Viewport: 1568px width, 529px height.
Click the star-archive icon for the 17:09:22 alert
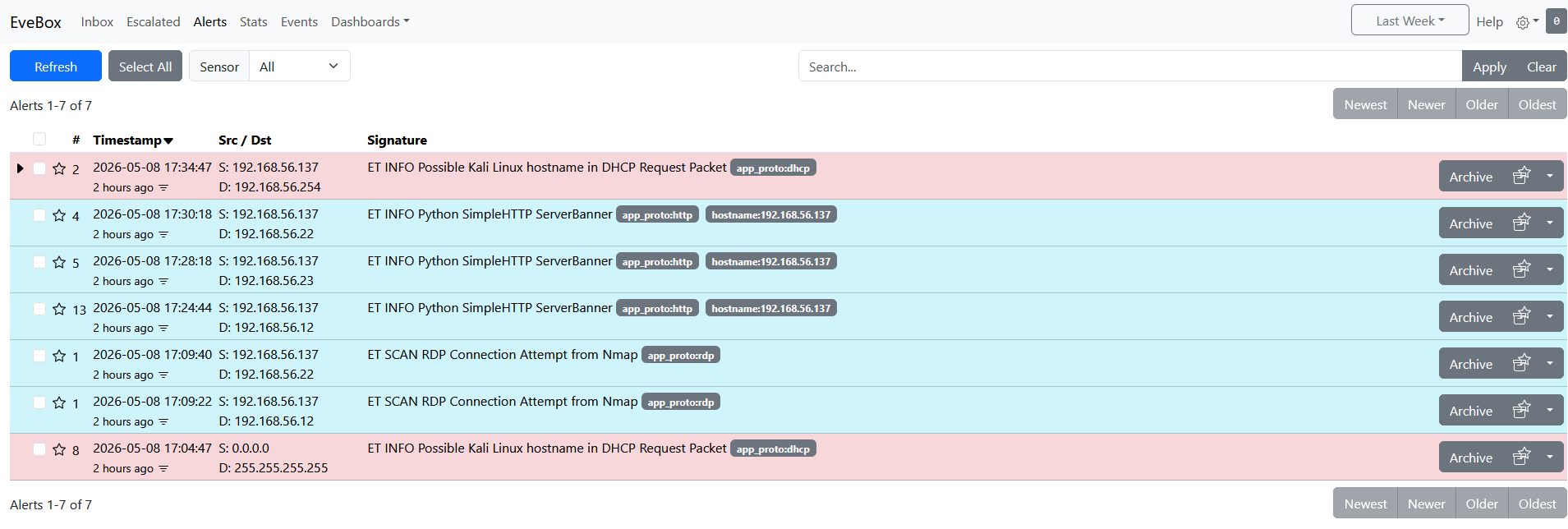(x=1522, y=410)
